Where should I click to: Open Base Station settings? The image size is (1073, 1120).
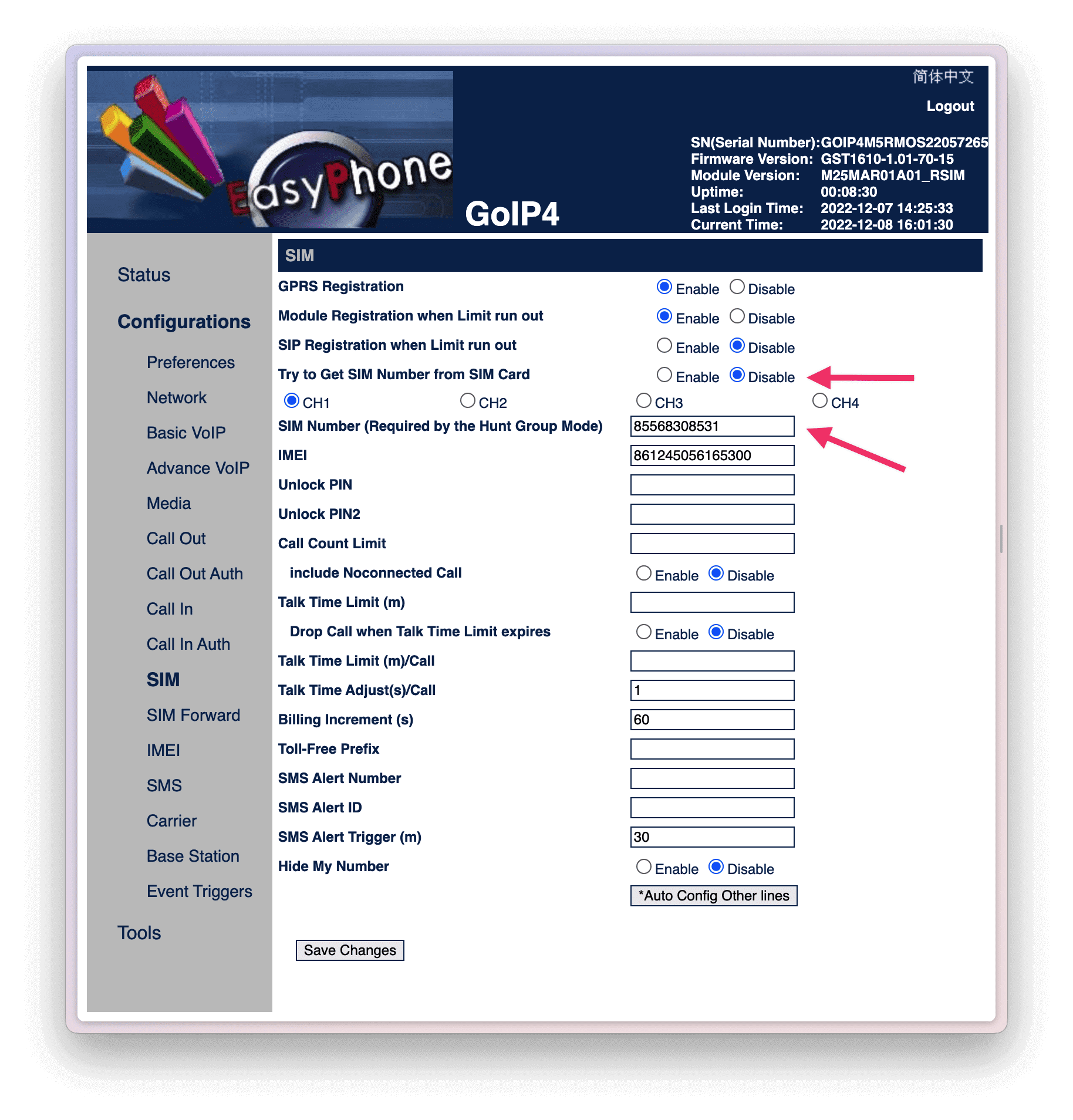tap(193, 856)
